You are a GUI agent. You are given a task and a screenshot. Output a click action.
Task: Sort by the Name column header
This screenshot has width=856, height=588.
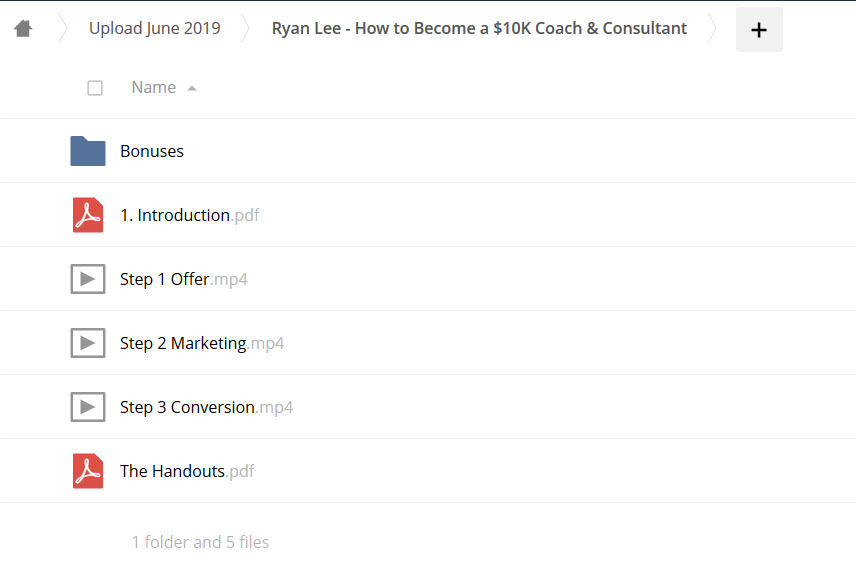[154, 87]
